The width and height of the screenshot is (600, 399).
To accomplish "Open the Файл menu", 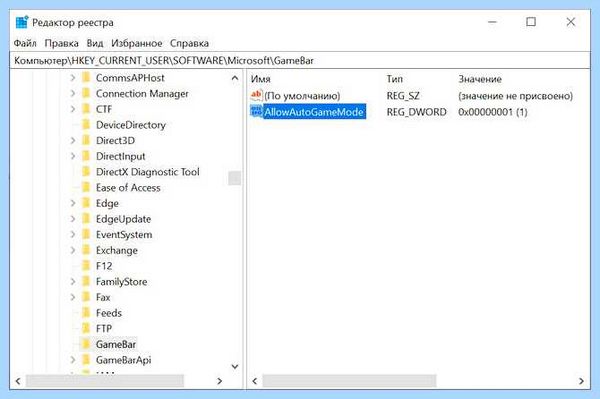I will coord(25,43).
